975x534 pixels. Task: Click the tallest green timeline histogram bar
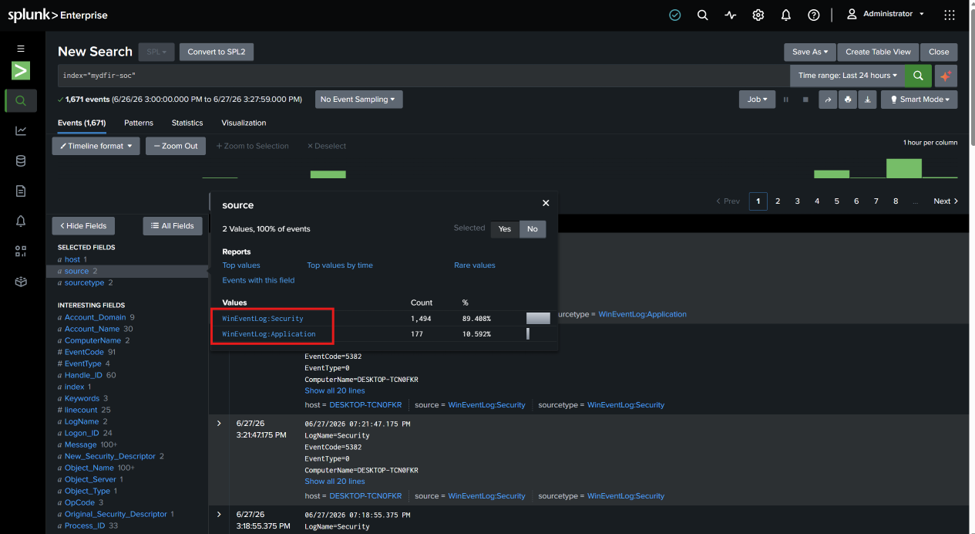(903, 168)
